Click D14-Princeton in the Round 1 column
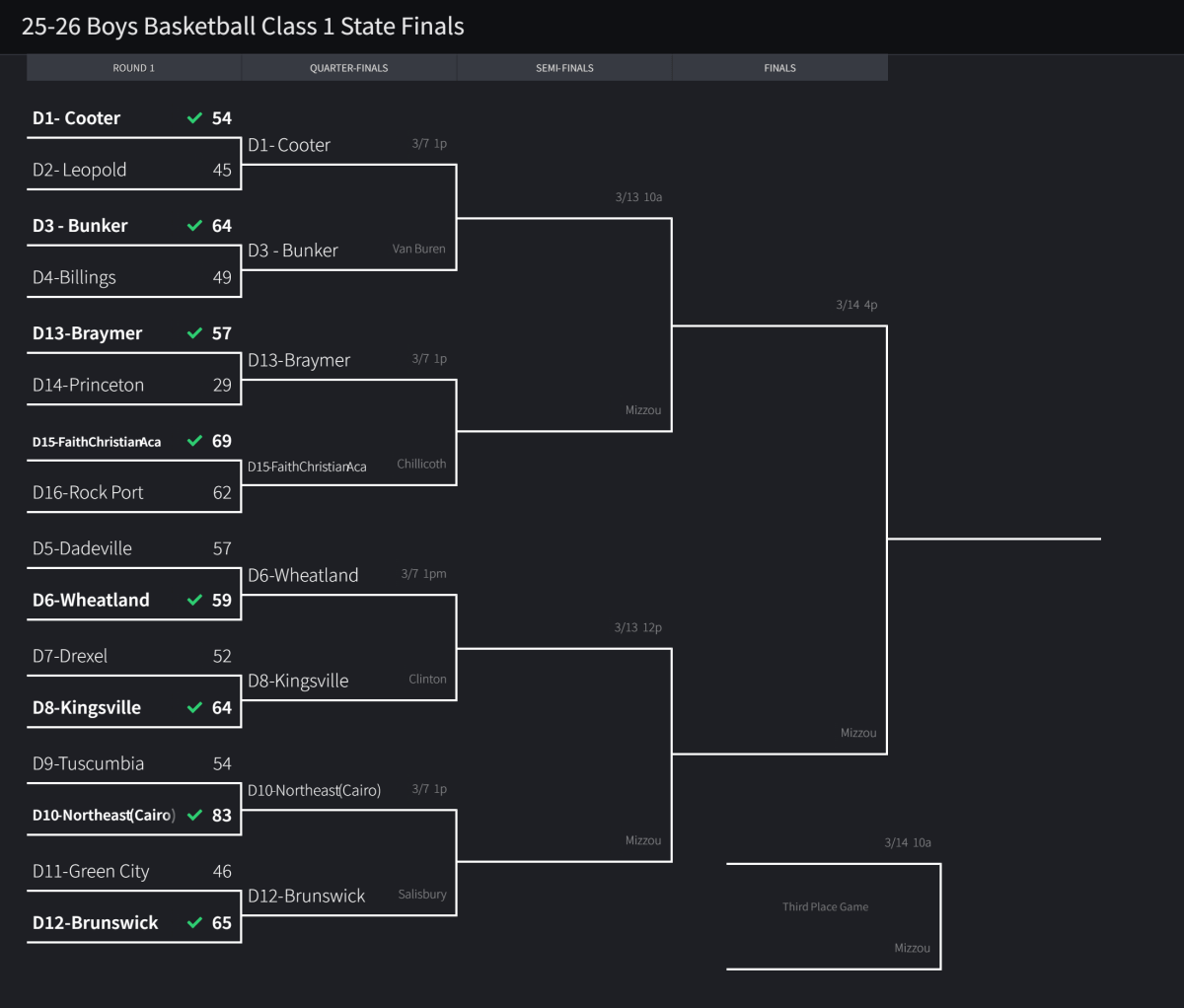This screenshot has height=1008, width=1184. [x=88, y=385]
